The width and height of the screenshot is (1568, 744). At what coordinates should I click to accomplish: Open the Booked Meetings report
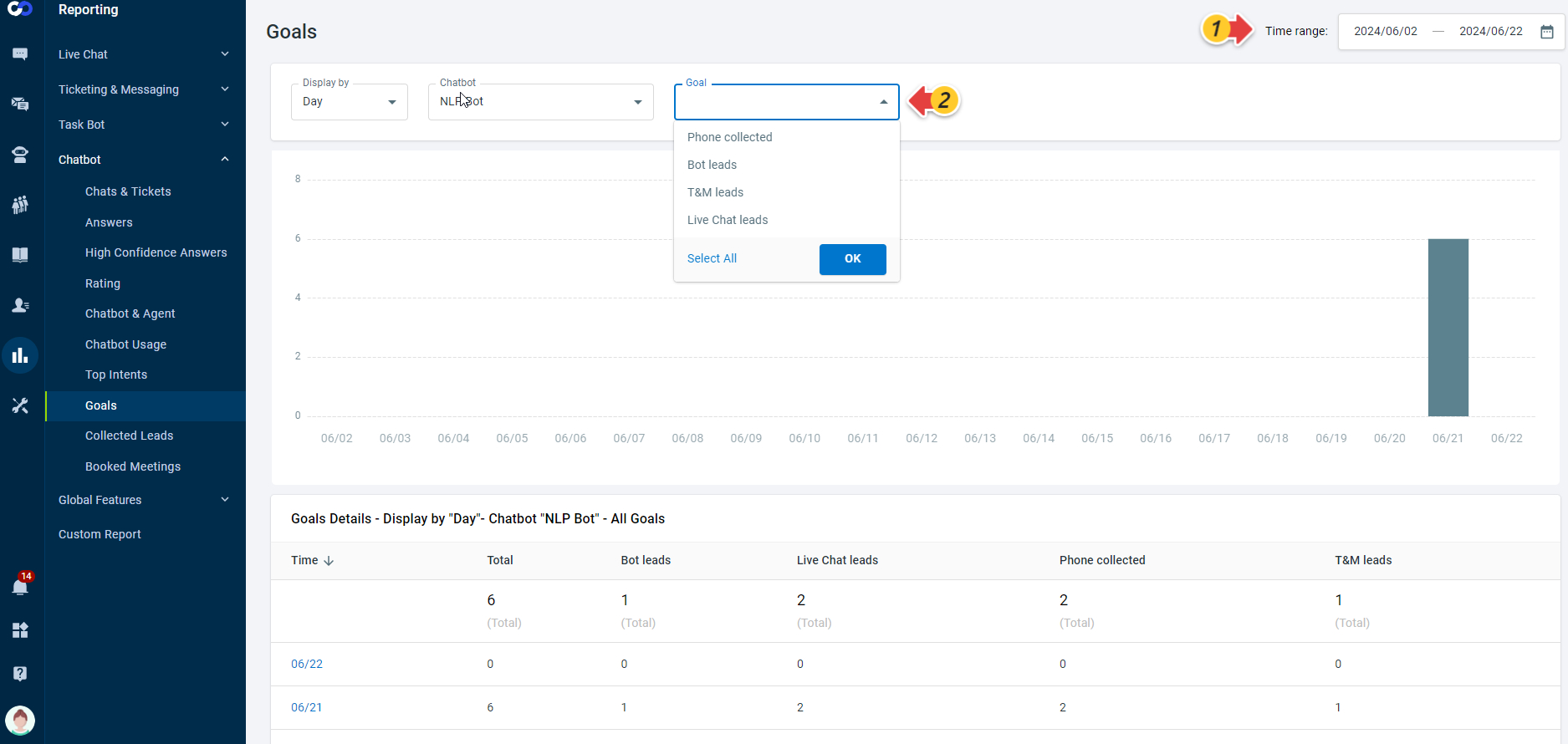(x=133, y=466)
